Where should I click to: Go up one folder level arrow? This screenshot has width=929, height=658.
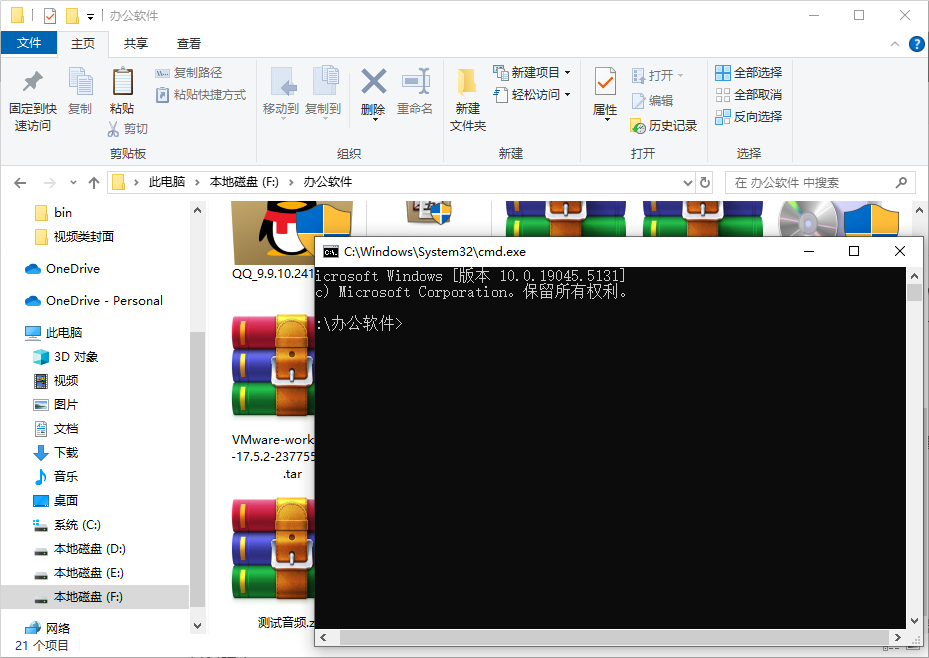(94, 183)
